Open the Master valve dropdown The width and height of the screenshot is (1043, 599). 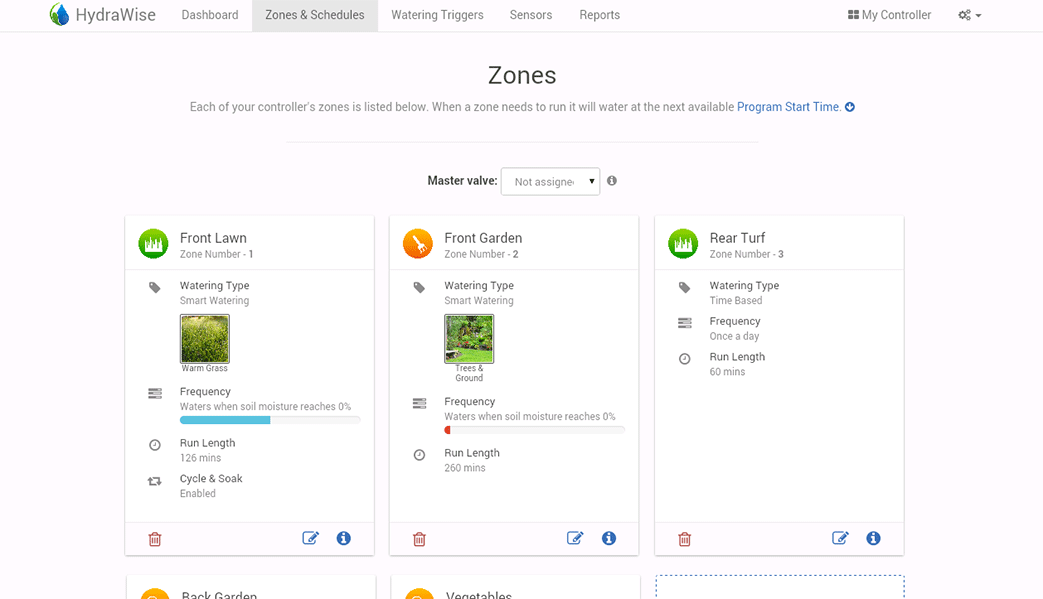pyautogui.click(x=550, y=181)
